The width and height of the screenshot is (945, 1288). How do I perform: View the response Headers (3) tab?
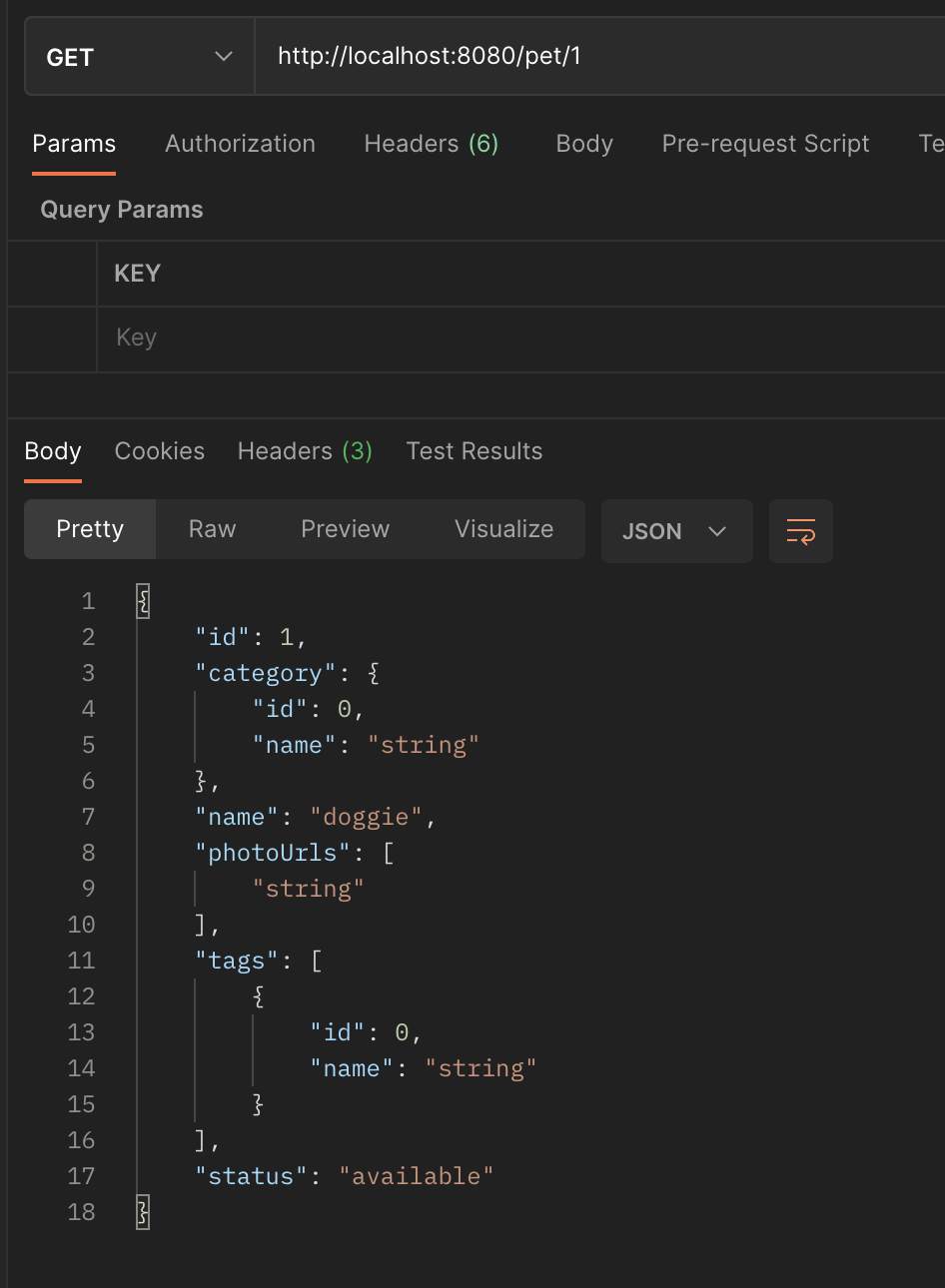[305, 451]
